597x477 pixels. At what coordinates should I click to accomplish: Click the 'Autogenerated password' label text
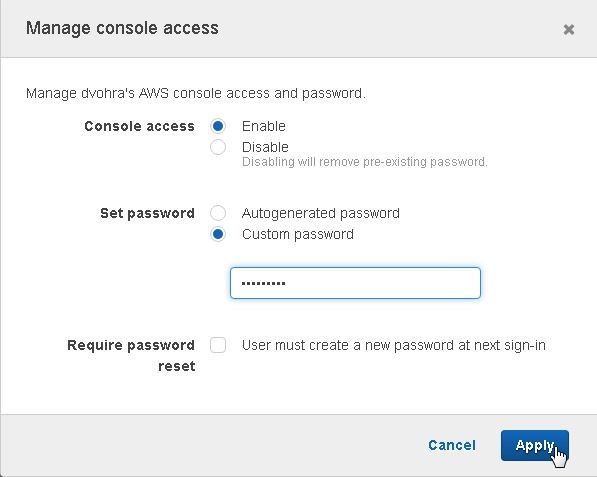(x=321, y=213)
